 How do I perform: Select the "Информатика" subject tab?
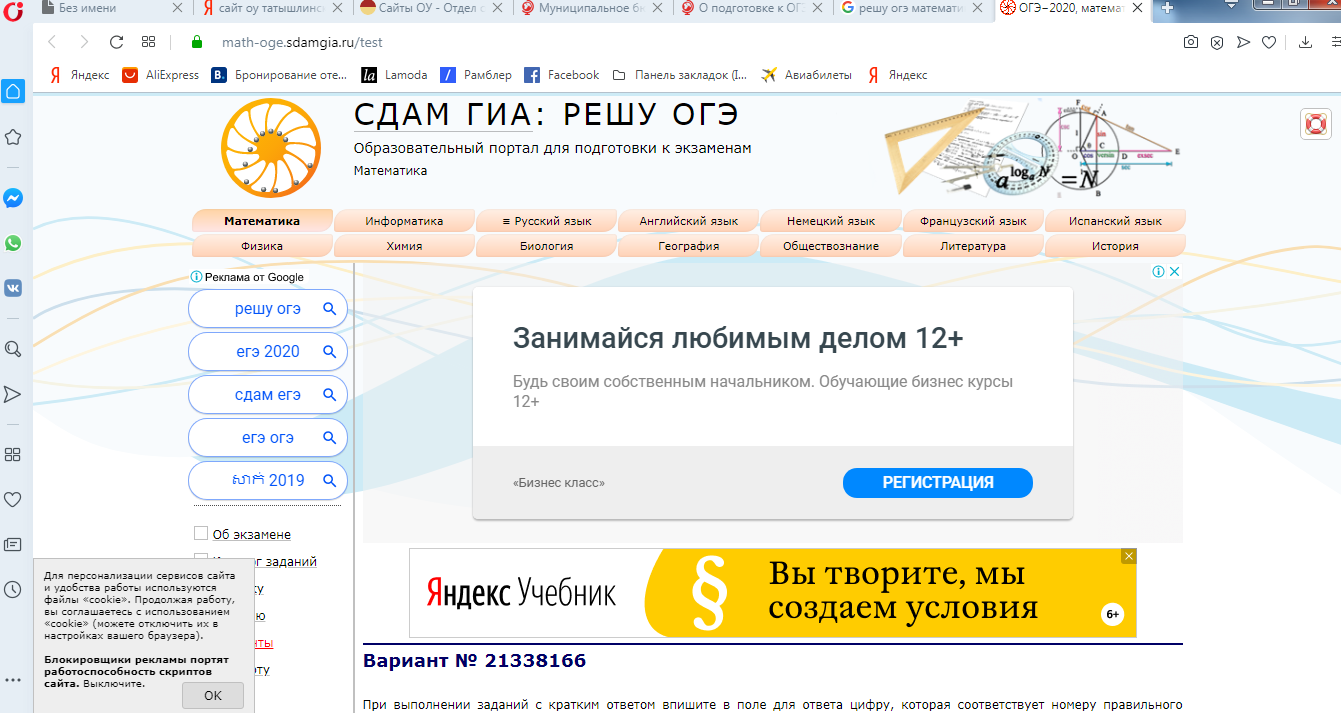404,221
